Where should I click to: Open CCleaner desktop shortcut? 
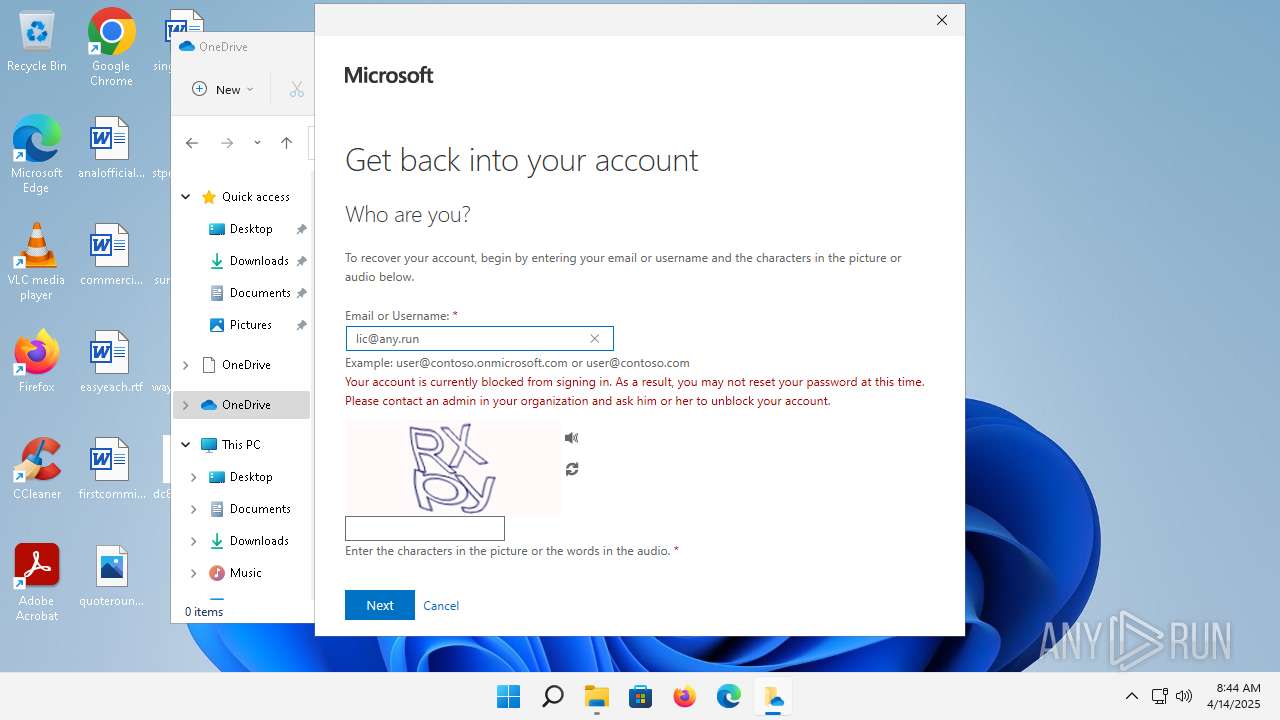click(x=37, y=469)
